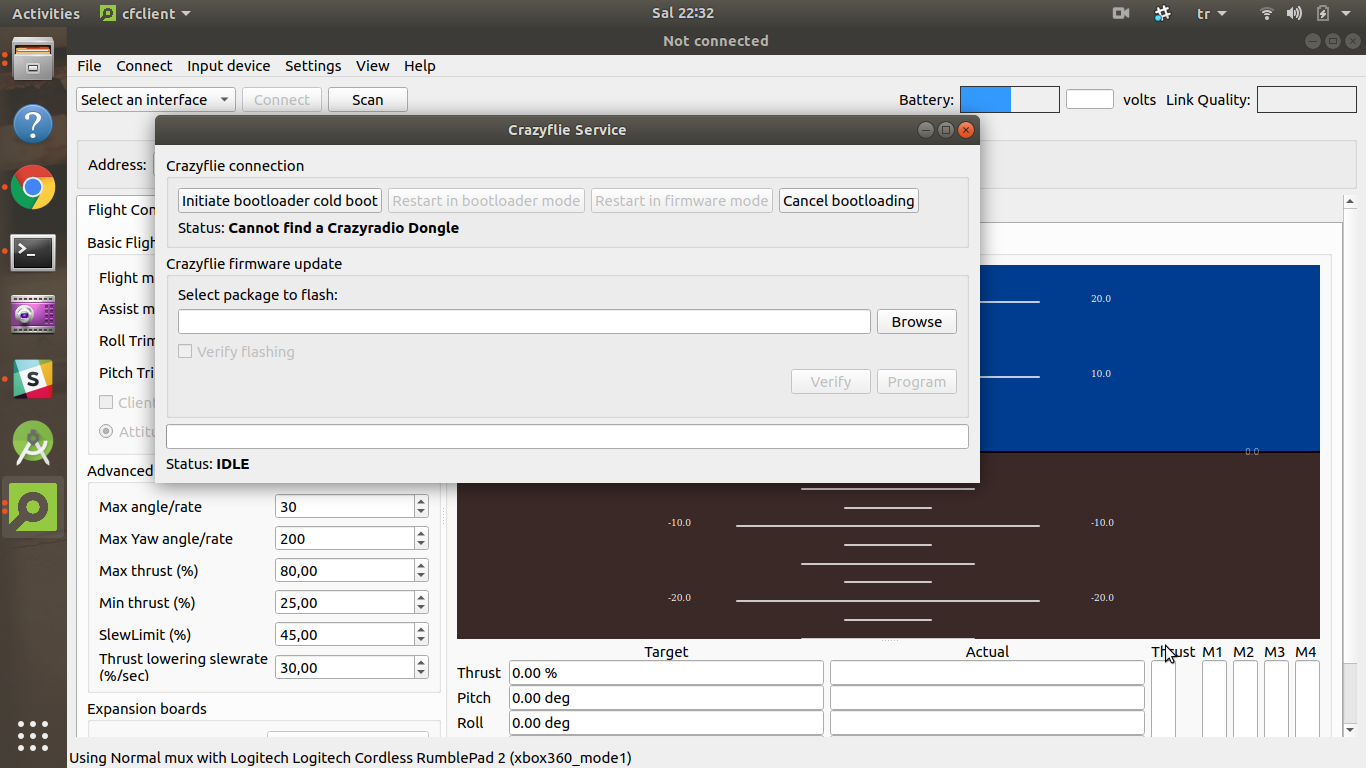The height and width of the screenshot is (768, 1366).
Task: Open the cfclient app menu in top bar
Action: click(x=146, y=14)
